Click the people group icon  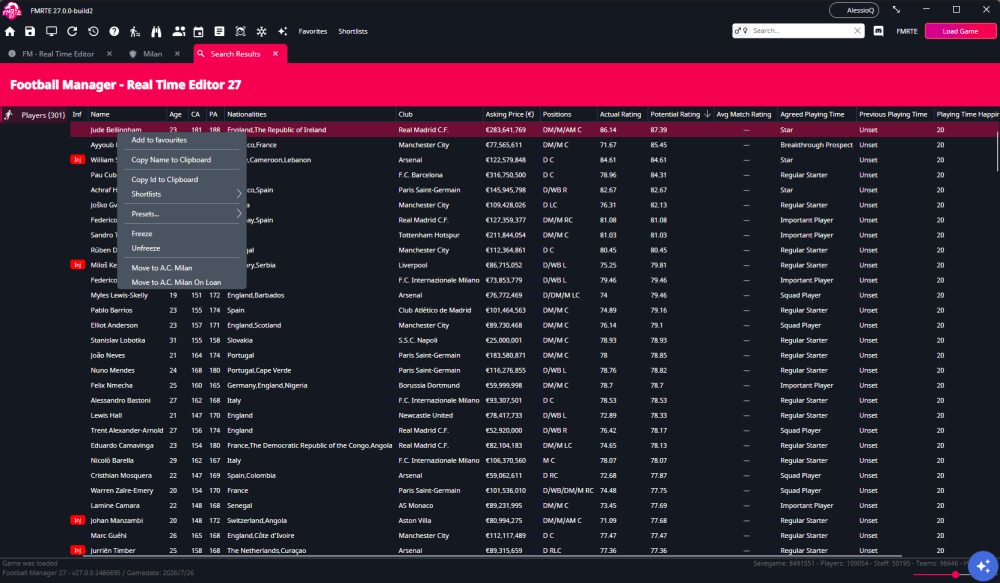[x=179, y=31]
